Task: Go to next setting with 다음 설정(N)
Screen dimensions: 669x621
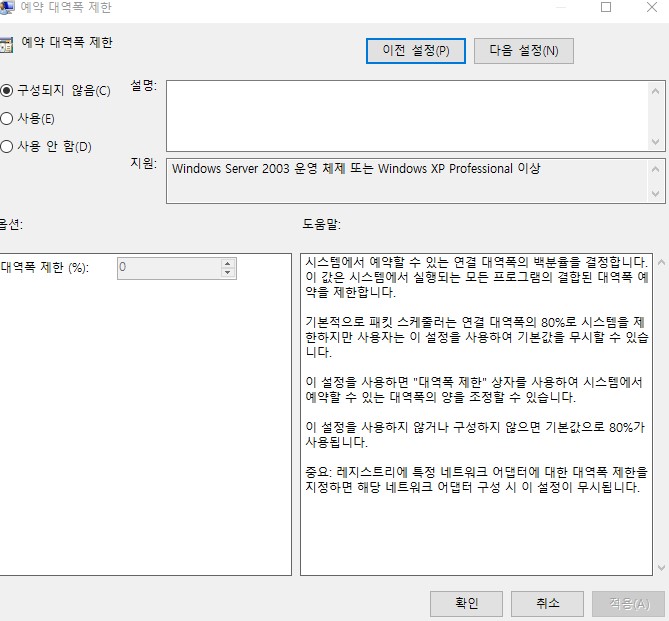Action: pyautogui.click(x=524, y=50)
